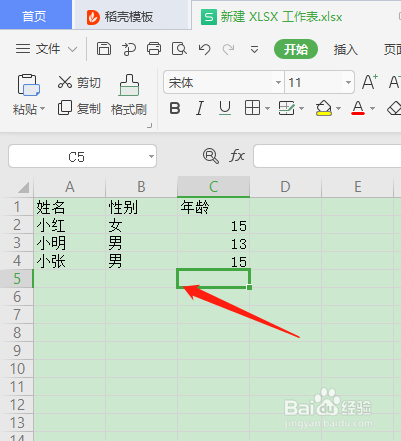Click the Print icon
Image resolution: width=401 pixels, height=441 pixels.
154,49
